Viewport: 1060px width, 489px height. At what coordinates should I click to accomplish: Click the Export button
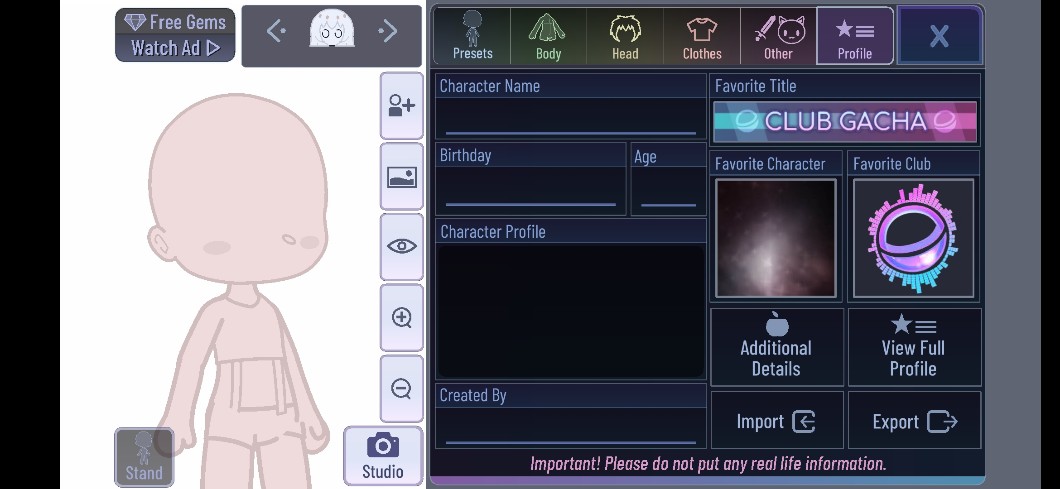point(914,420)
